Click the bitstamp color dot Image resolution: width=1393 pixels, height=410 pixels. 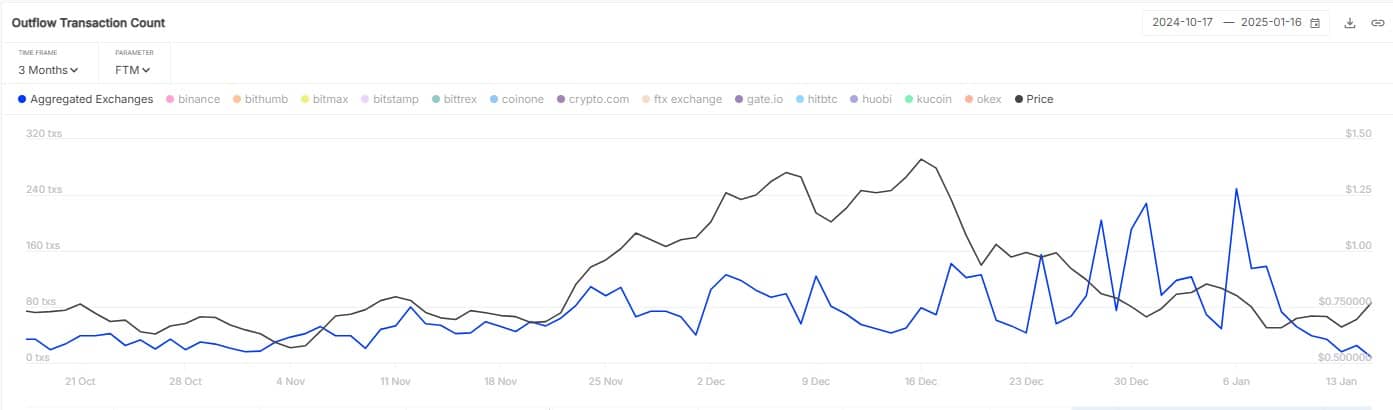(x=364, y=99)
